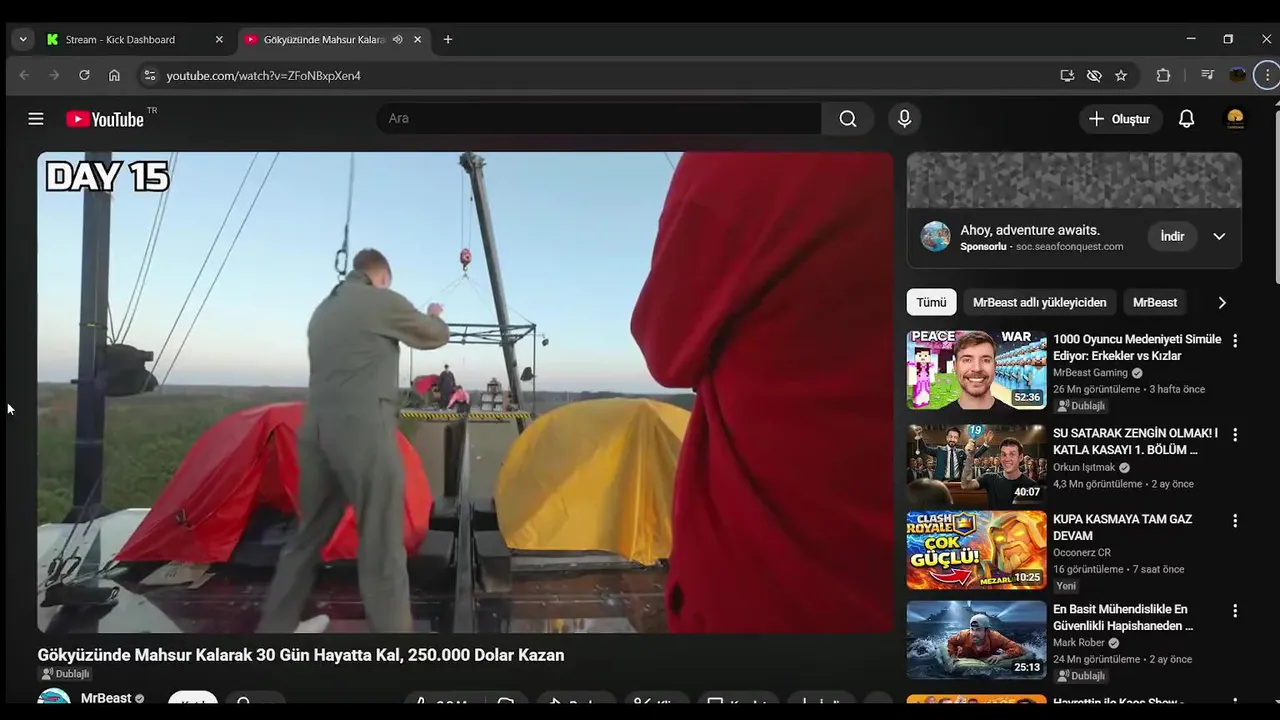Expand the sponsored ad chevron
The image size is (1280, 720).
pos(1219,237)
